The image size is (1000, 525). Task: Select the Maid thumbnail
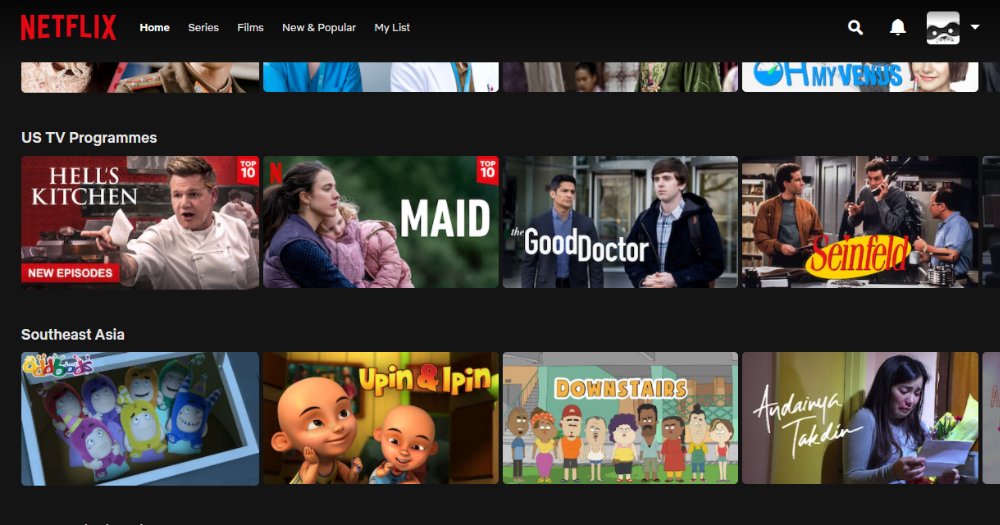point(381,222)
